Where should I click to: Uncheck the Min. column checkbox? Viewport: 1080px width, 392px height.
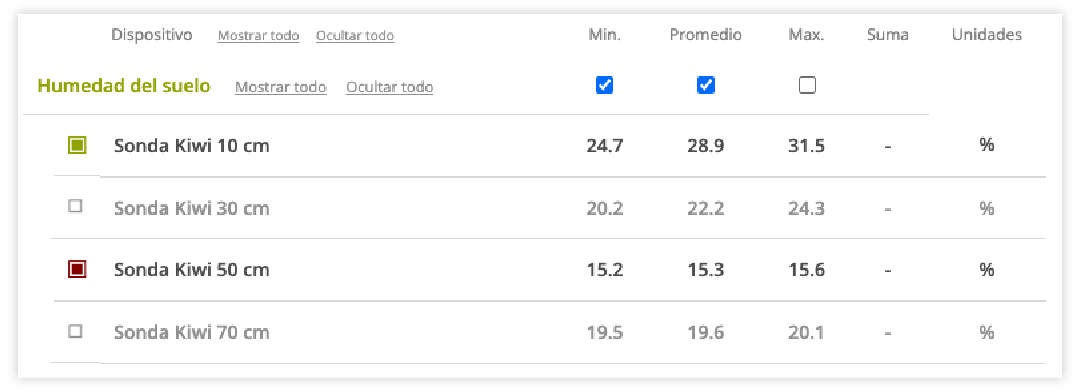(x=604, y=85)
